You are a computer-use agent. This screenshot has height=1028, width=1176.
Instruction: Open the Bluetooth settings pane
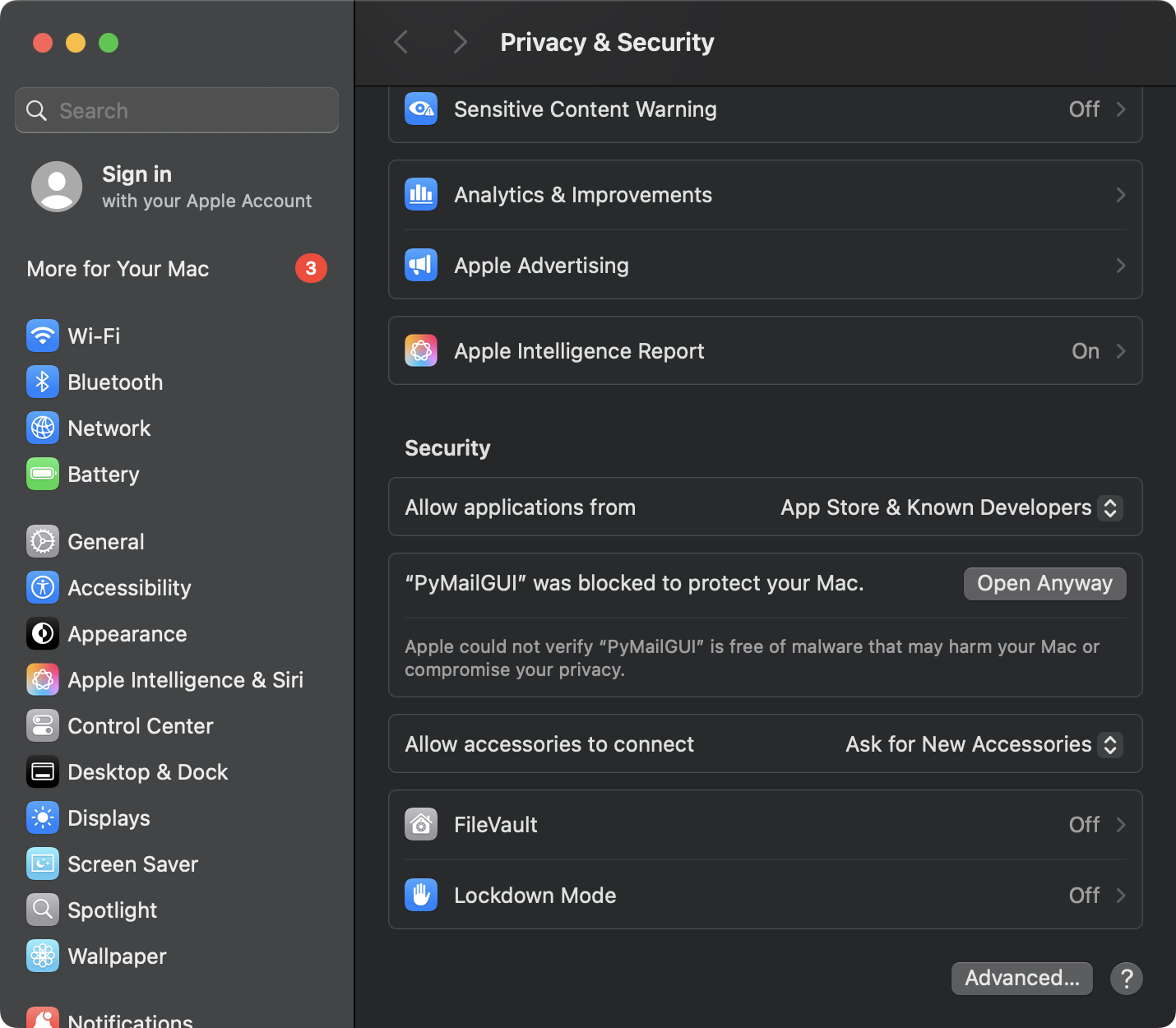click(177, 382)
